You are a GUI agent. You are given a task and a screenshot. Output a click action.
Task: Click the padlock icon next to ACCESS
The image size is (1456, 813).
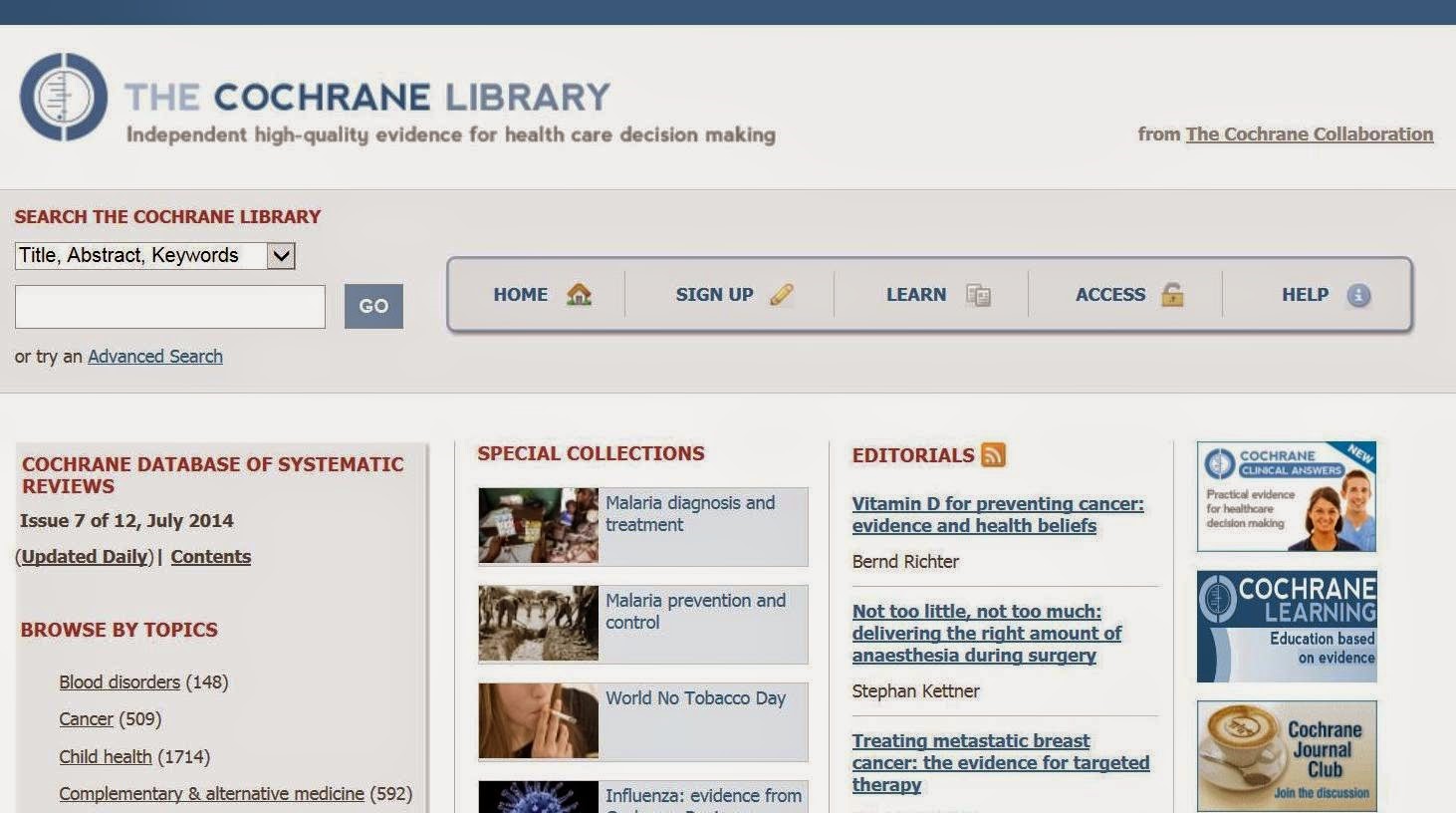click(x=1172, y=294)
